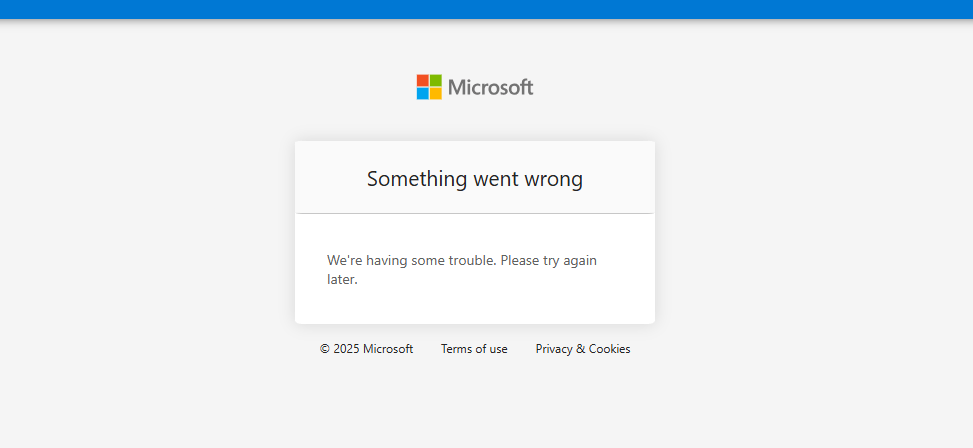Click the word Cookies in the footer

[609, 349]
